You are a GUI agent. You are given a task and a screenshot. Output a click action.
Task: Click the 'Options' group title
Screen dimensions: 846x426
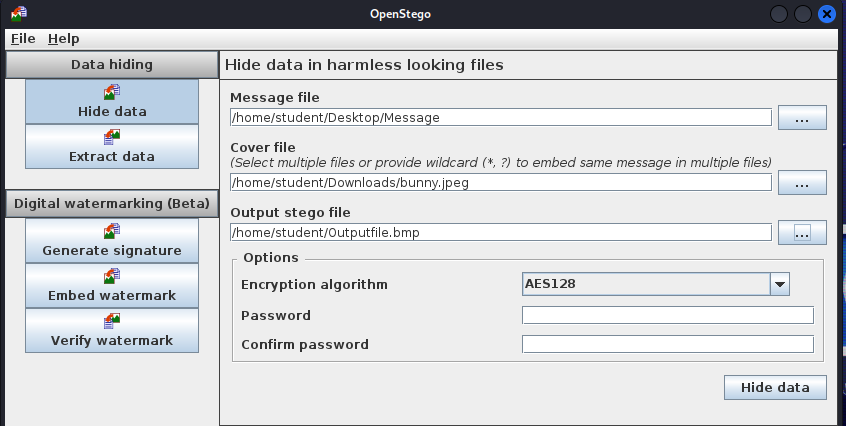click(271, 258)
